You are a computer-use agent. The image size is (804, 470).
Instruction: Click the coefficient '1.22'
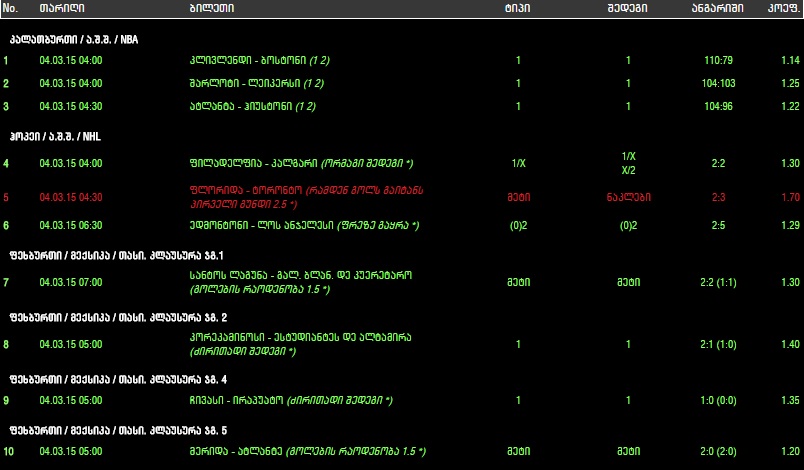(x=790, y=106)
